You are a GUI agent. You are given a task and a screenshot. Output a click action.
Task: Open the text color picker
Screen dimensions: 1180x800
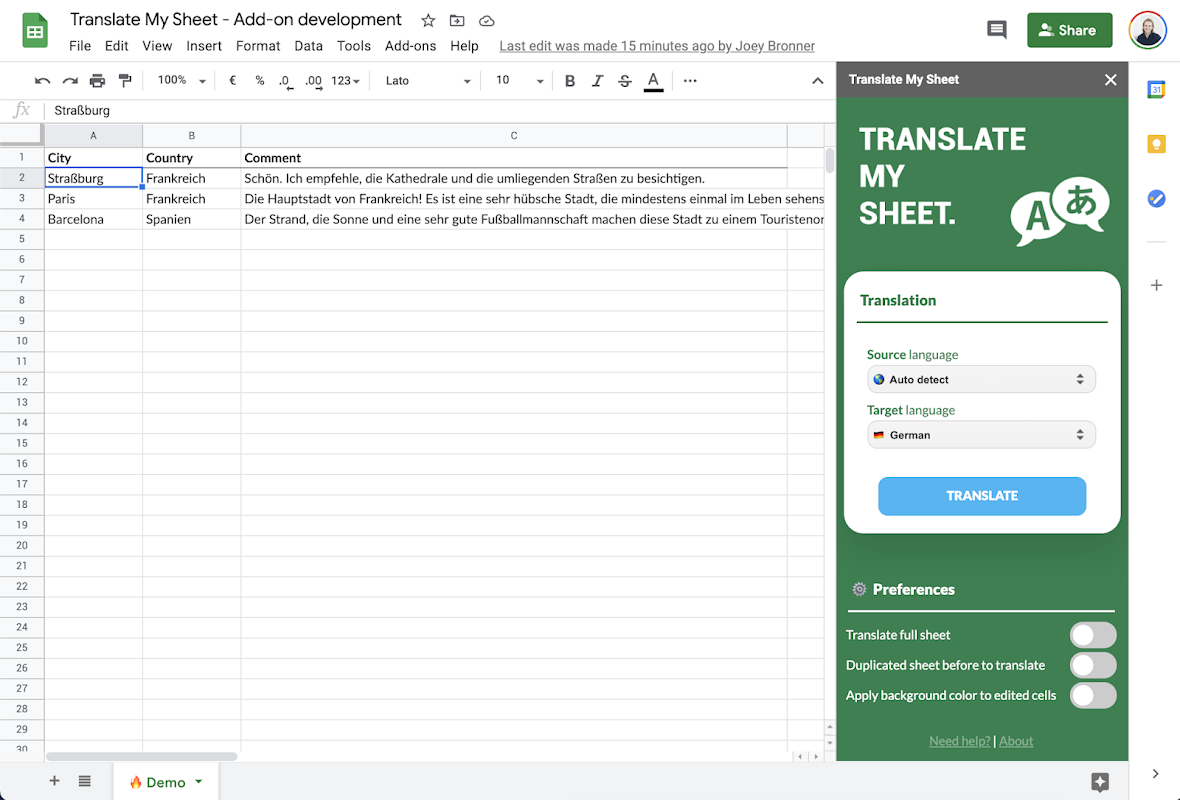pos(653,81)
